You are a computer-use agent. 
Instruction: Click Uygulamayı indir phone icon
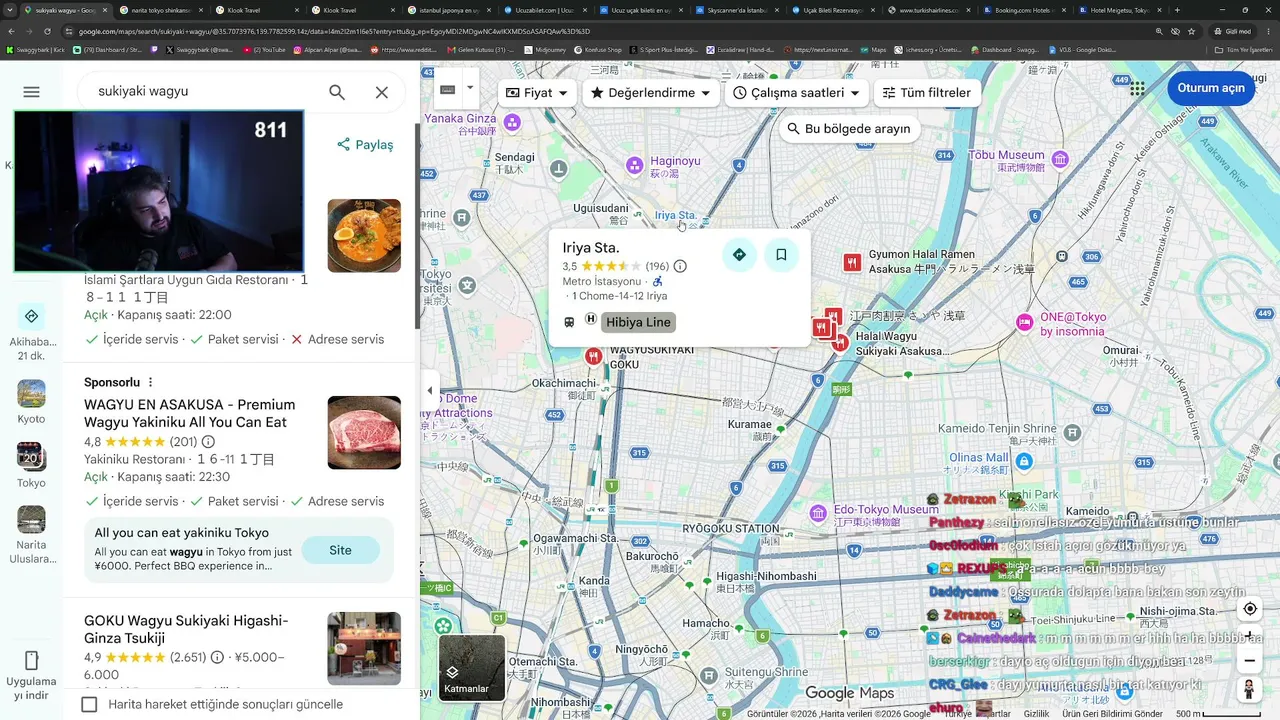tap(31, 661)
